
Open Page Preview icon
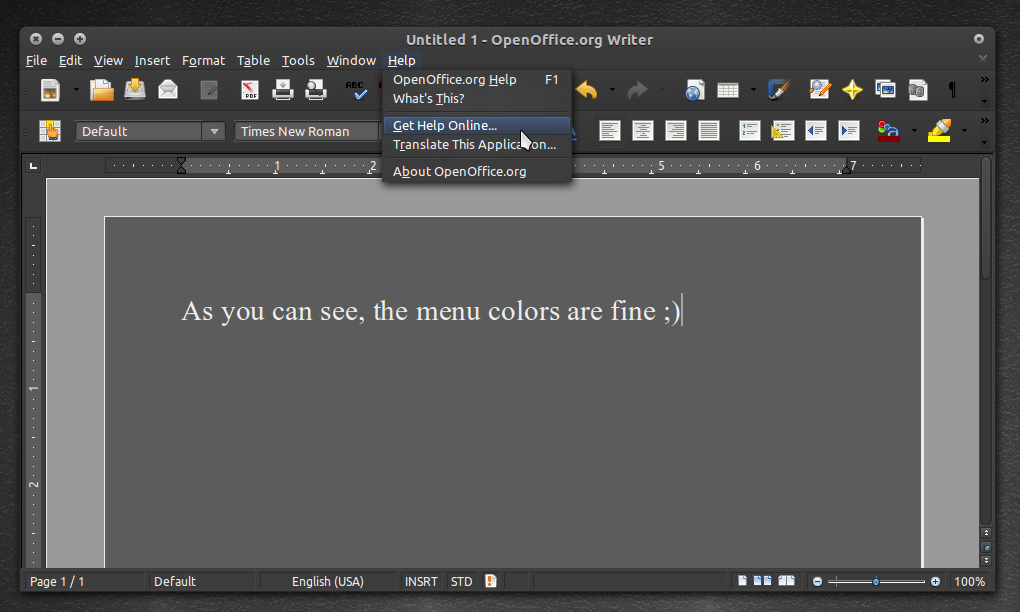coord(316,90)
